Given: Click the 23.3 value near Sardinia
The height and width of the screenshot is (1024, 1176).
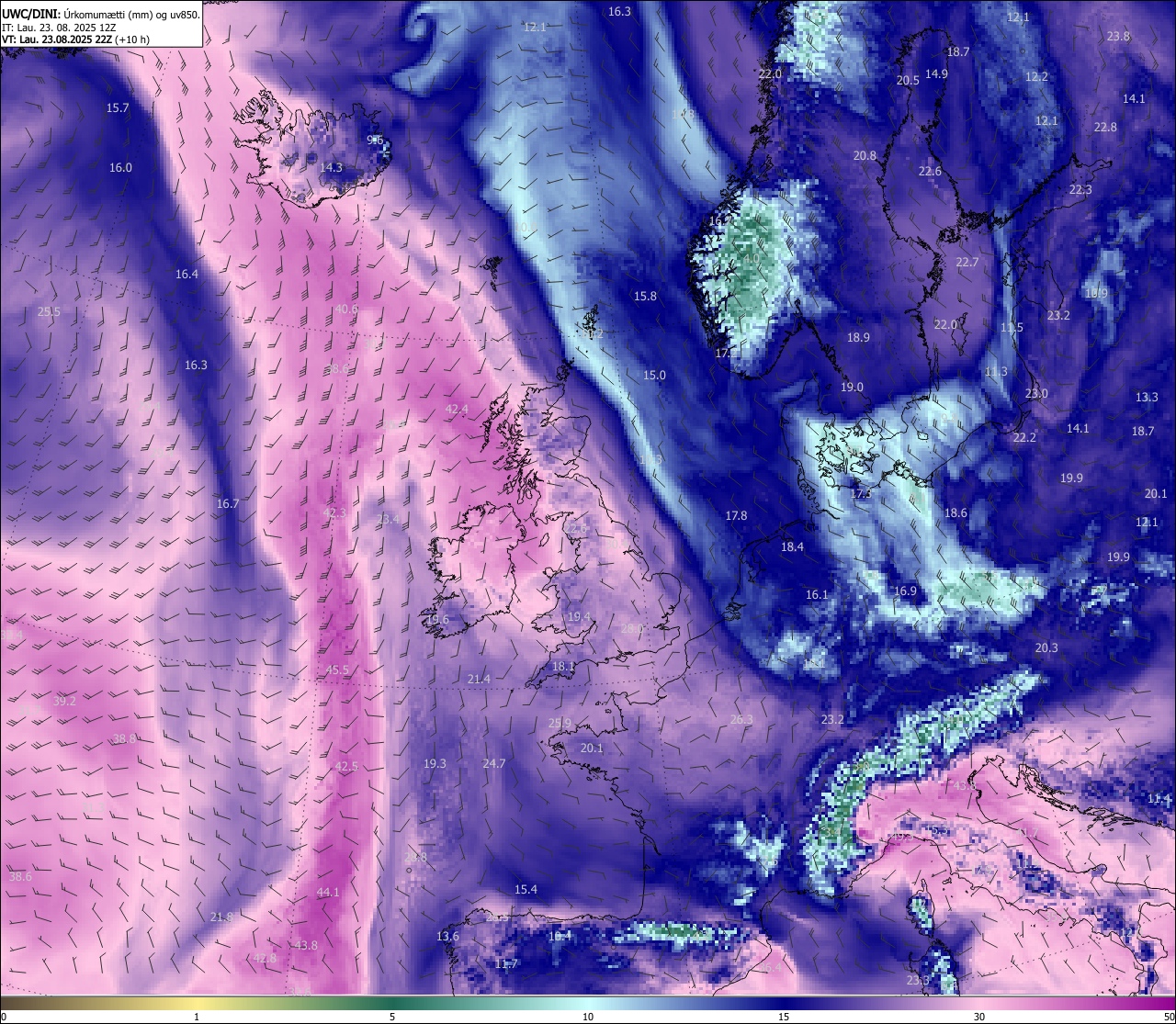Looking at the screenshot, I should pos(918,980).
